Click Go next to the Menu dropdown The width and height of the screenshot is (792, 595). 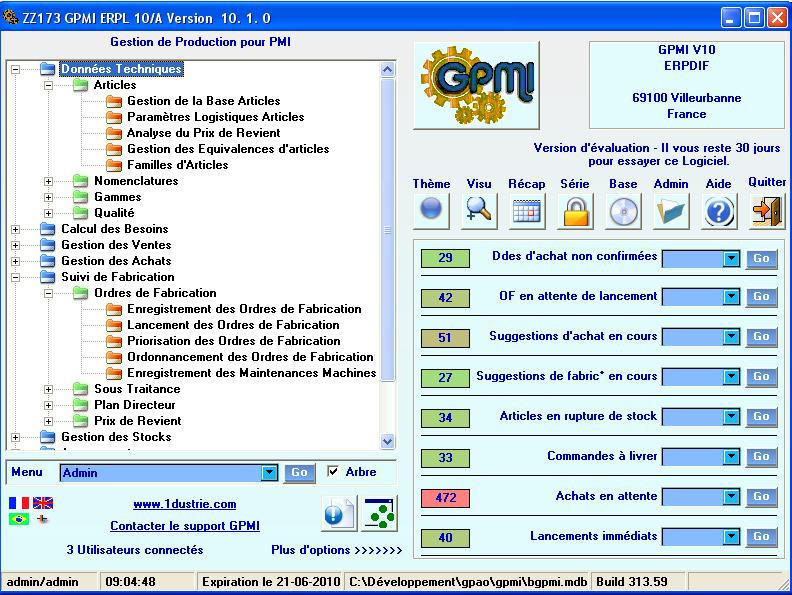pos(299,473)
